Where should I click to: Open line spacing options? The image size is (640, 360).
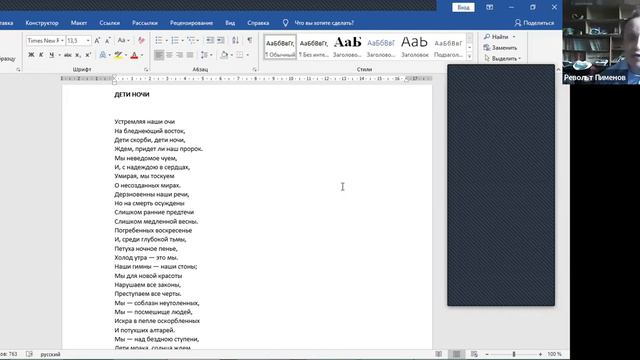click(204, 55)
